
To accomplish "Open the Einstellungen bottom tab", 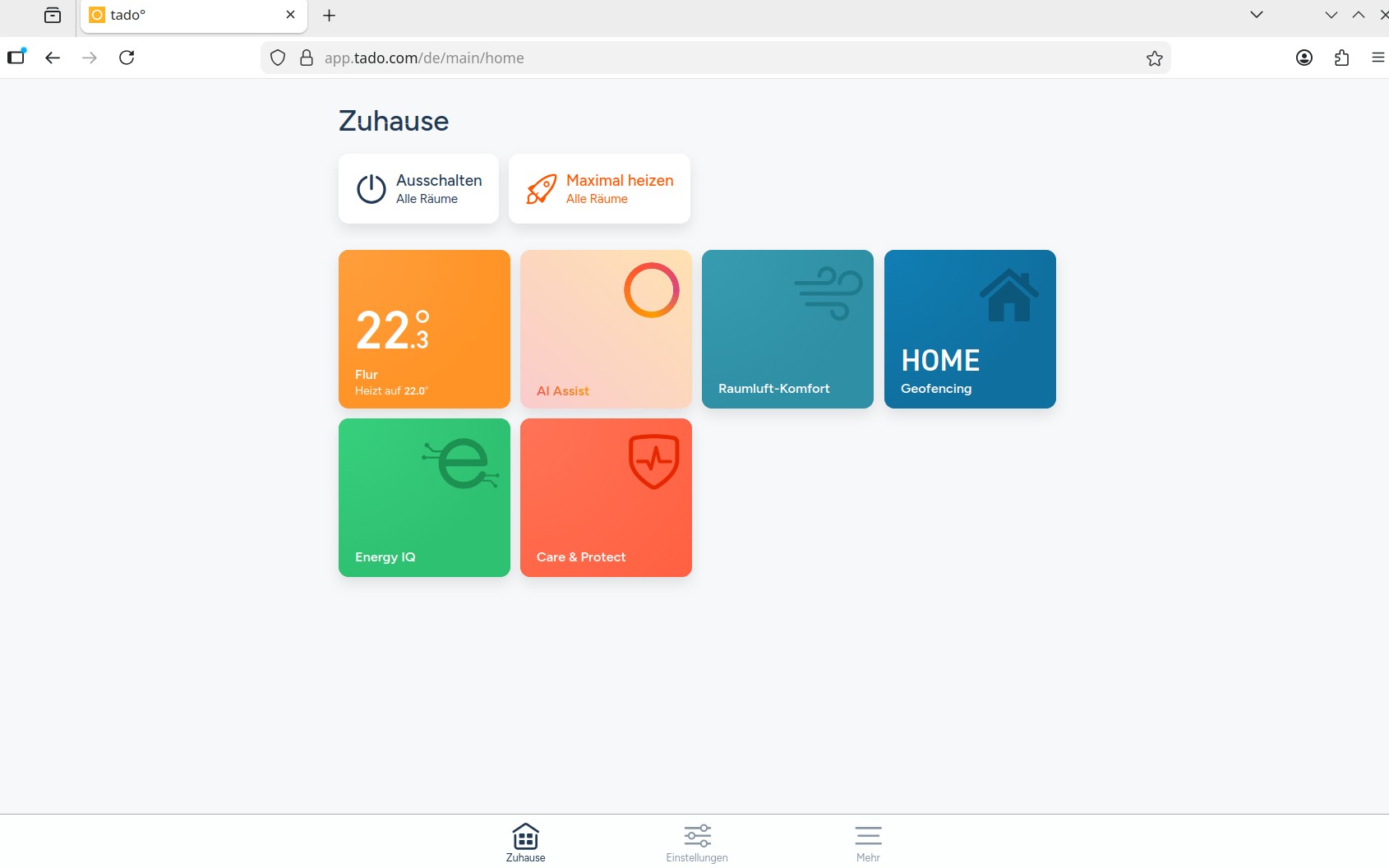I will pyautogui.click(x=697, y=843).
